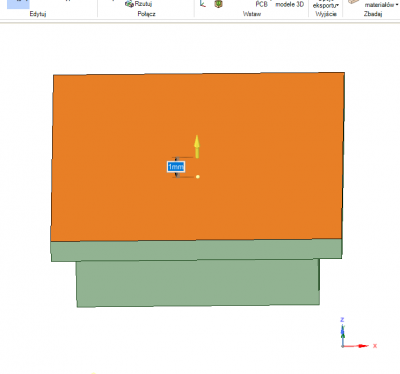This screenshot has width=400, height=374.
Task: Click the blue Z axis on triad
Action: tap(342, 332)
